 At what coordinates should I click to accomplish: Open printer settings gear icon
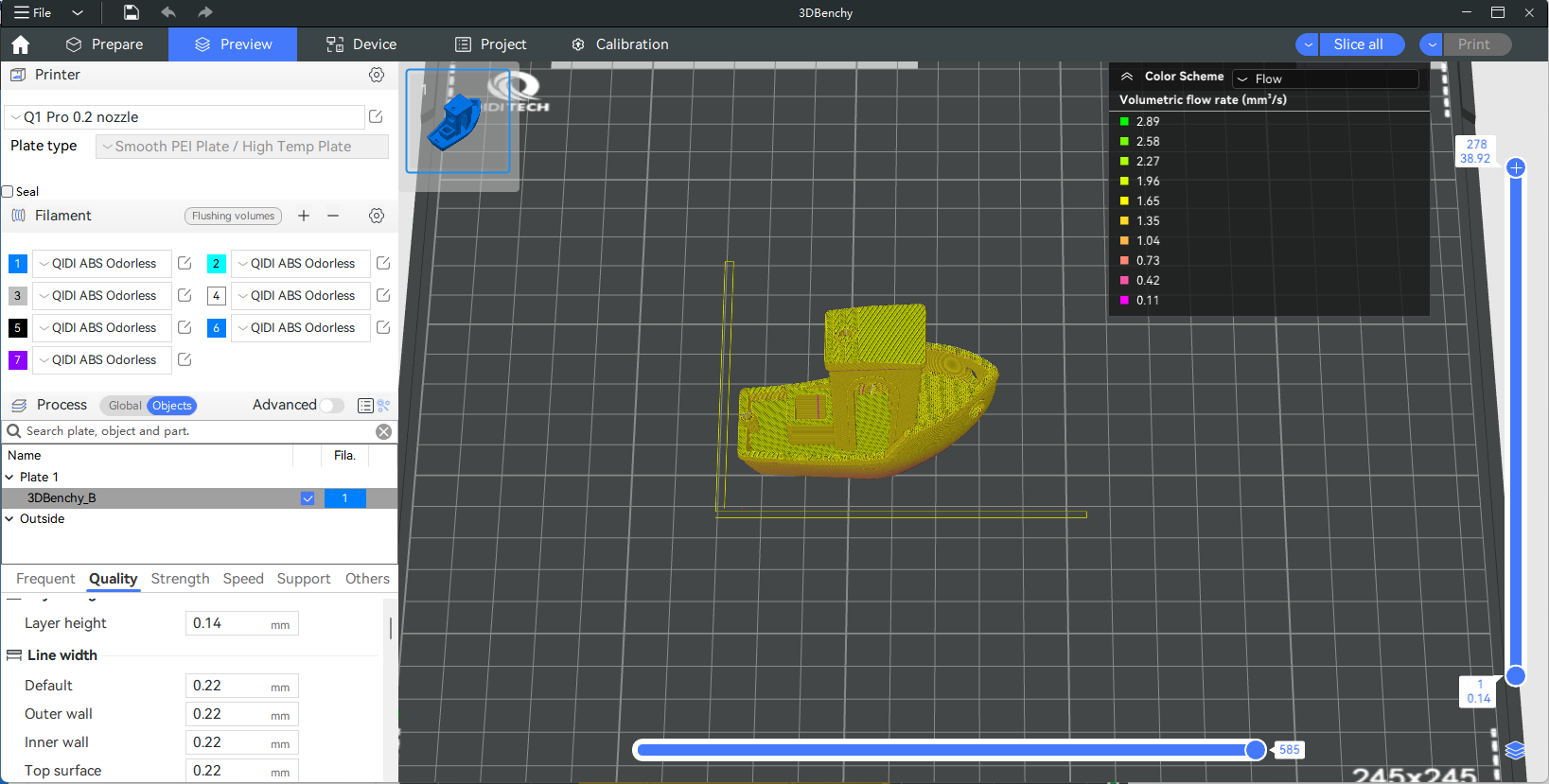tap(377, 75)
